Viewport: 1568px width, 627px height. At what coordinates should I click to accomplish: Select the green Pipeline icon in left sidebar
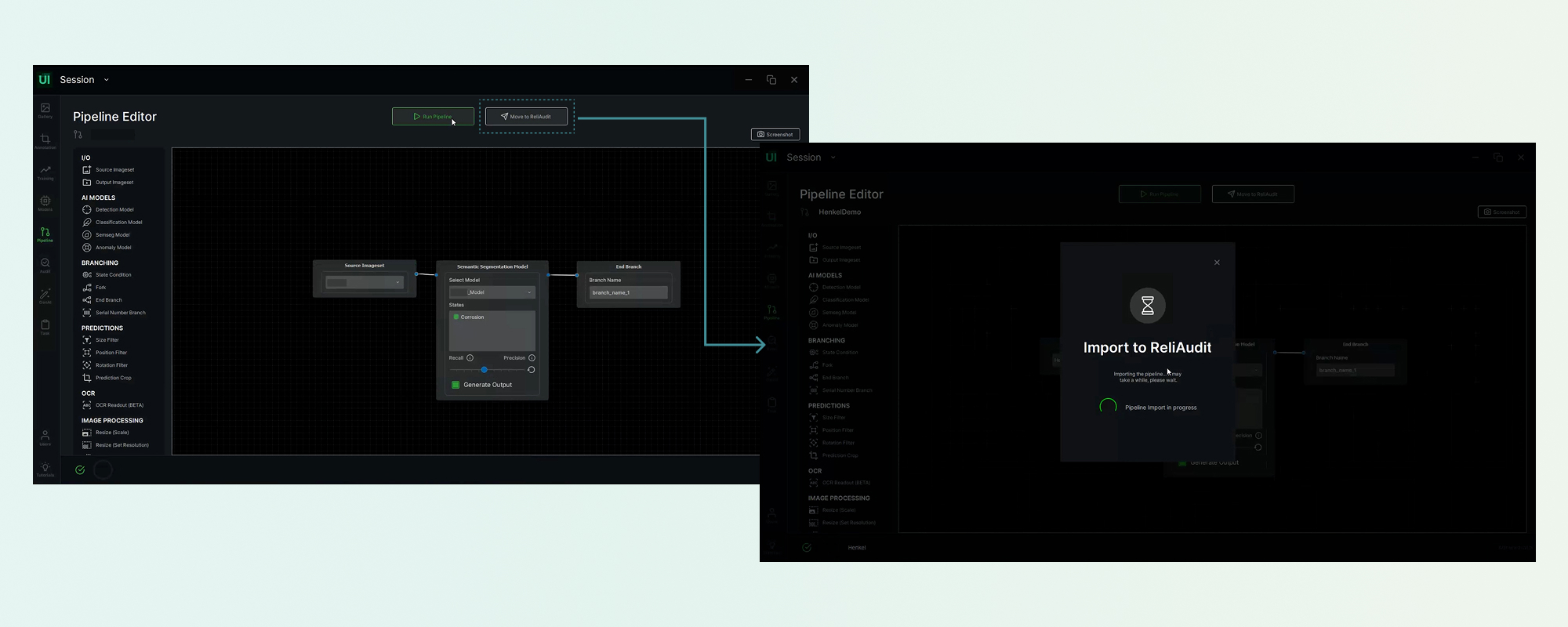(x=45, y=234)
